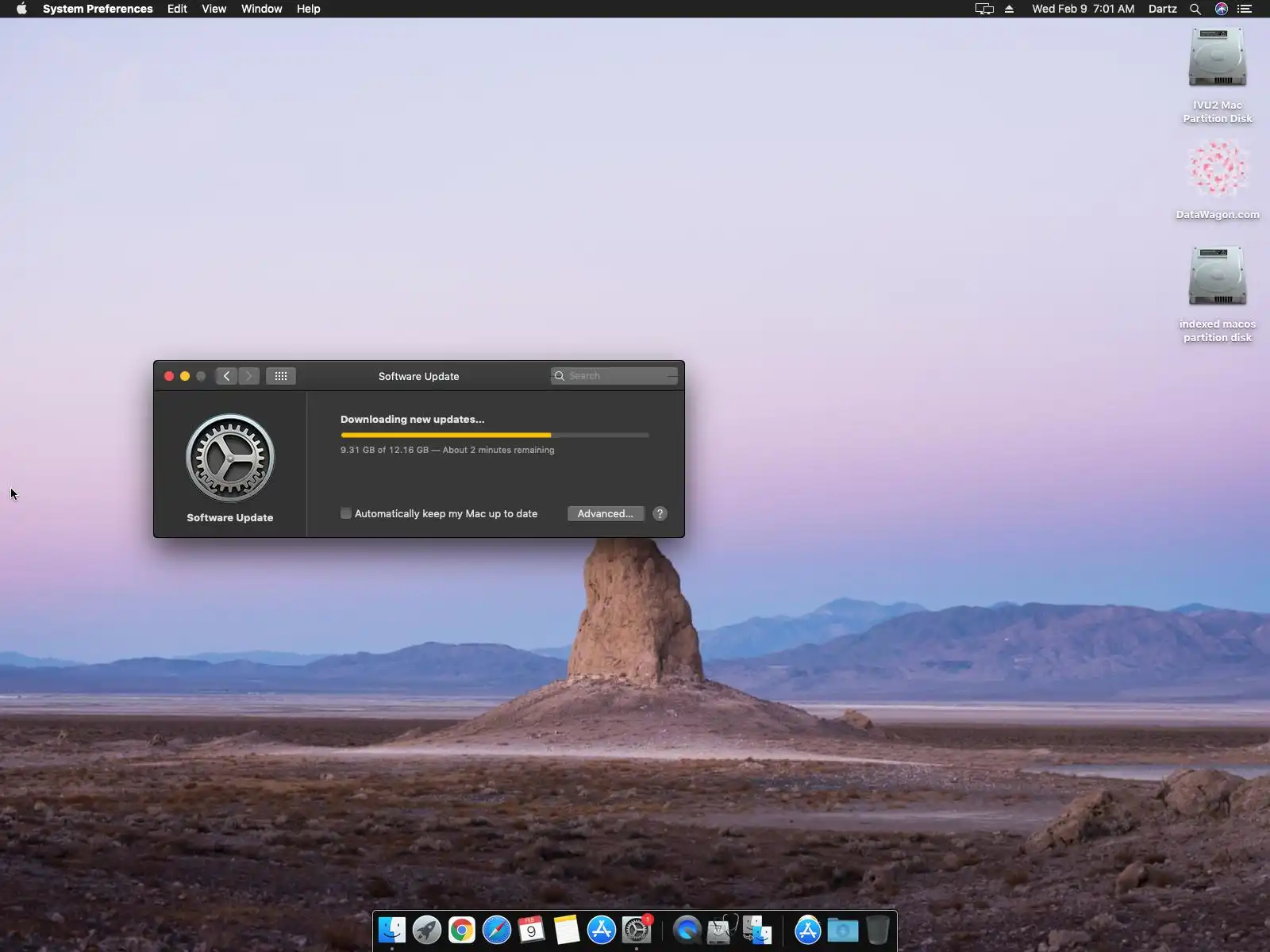Open QuickTime Player from the Dock
The image size is (1270, 952).
click(x=687, y=930)
